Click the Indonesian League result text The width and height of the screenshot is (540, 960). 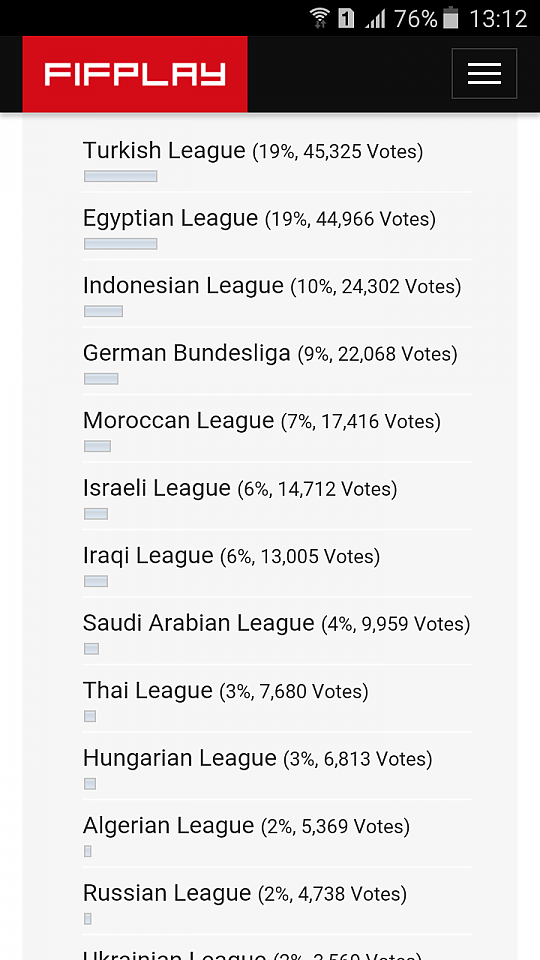tap(272, 286)
